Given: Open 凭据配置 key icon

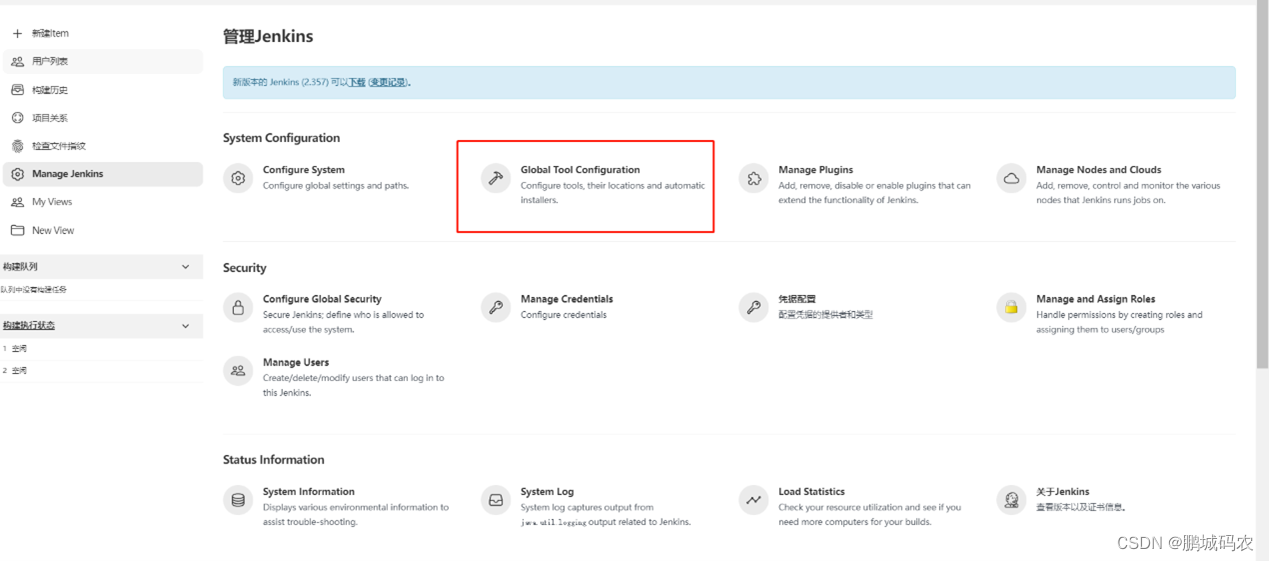Looking at the screenshot, I should pos(753,308).
